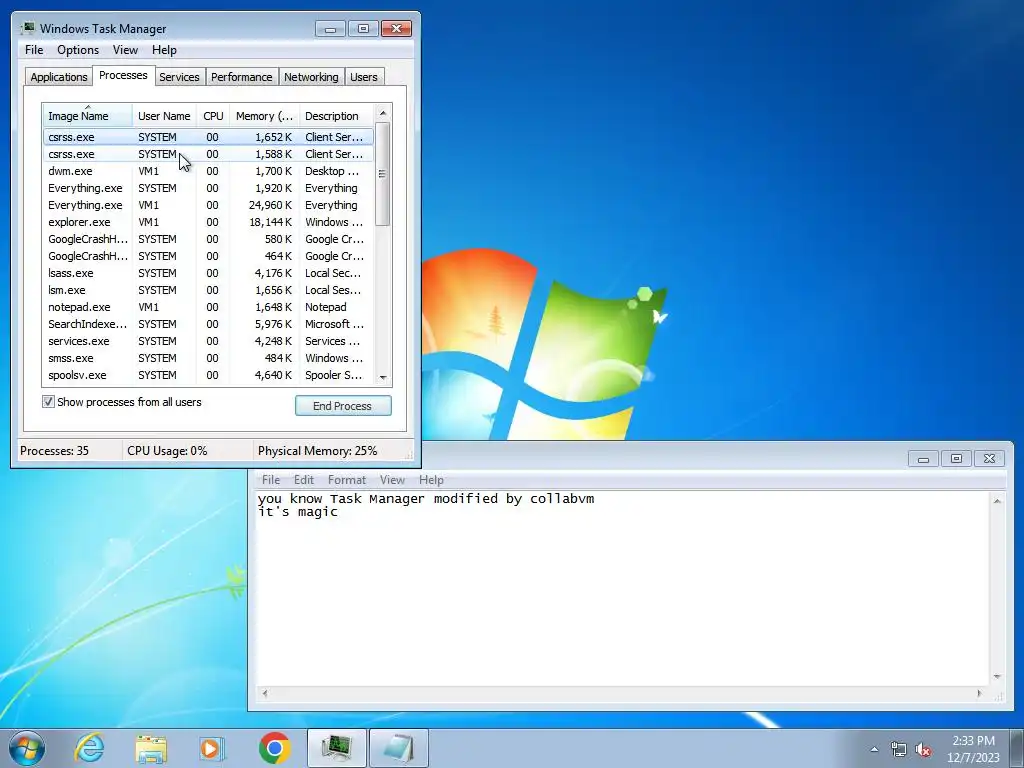Open Windows Media Player from taskbar
The image size is (1024, 768).
point(212,748)
